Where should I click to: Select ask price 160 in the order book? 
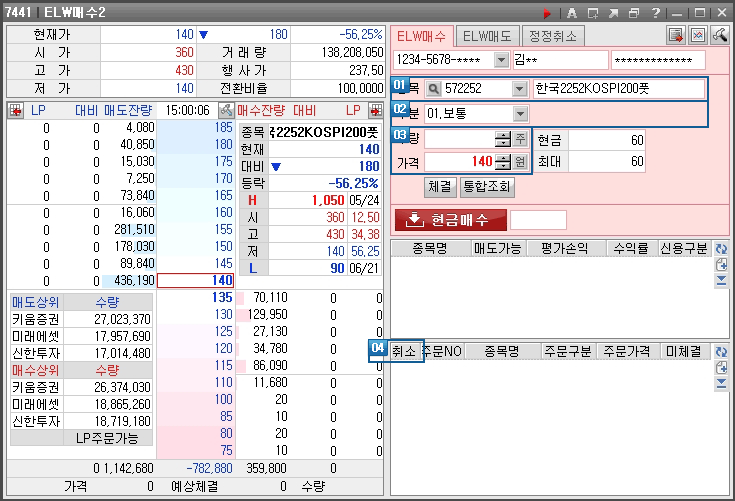pos(195,212)
